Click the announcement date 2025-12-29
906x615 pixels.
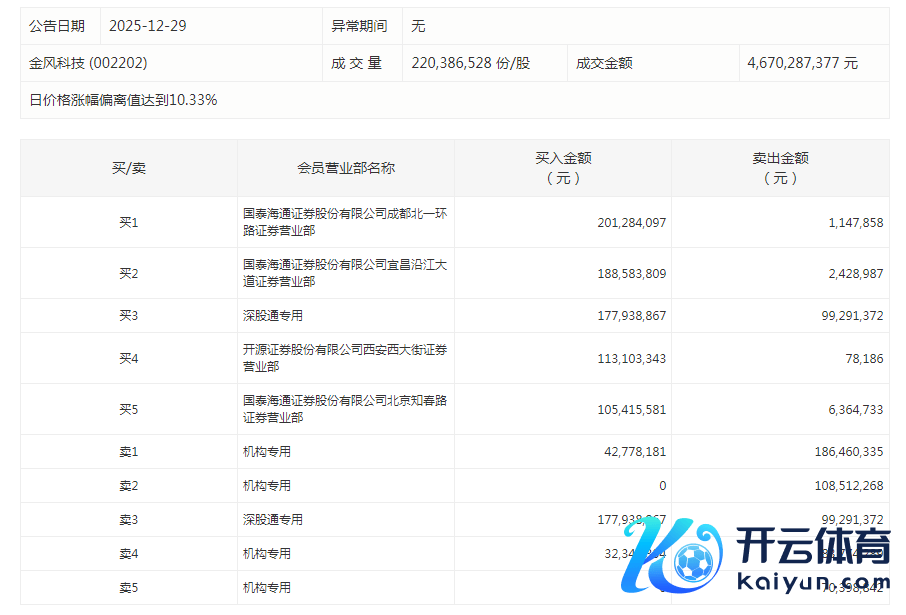147,26
